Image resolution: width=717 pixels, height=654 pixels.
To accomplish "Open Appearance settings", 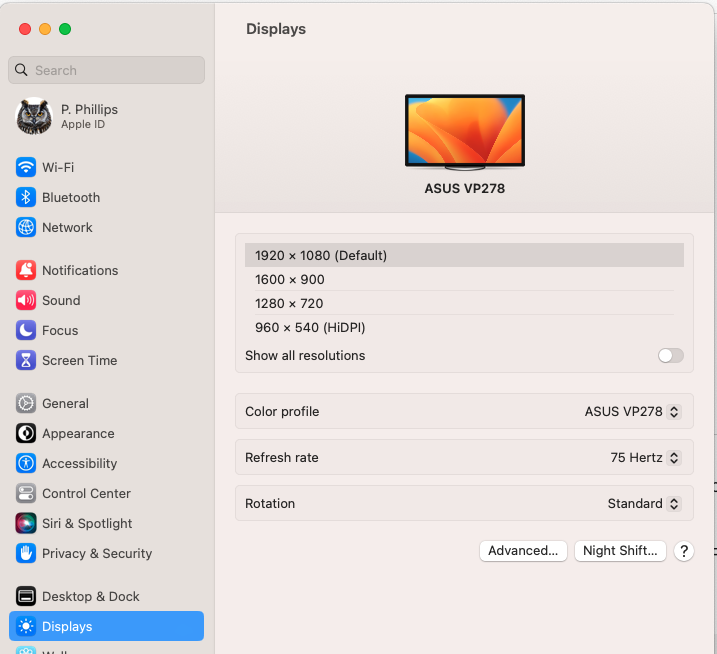I will pyautogui.click(x=107, y=433).
